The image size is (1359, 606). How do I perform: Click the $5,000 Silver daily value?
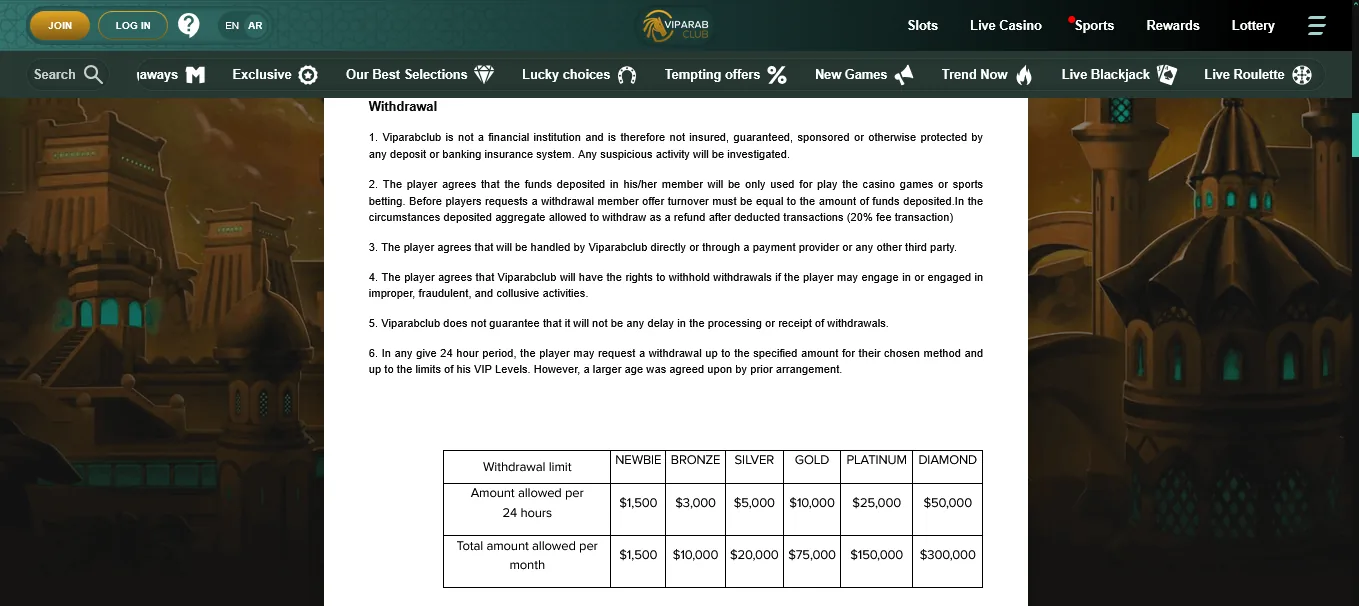[754, 503]
